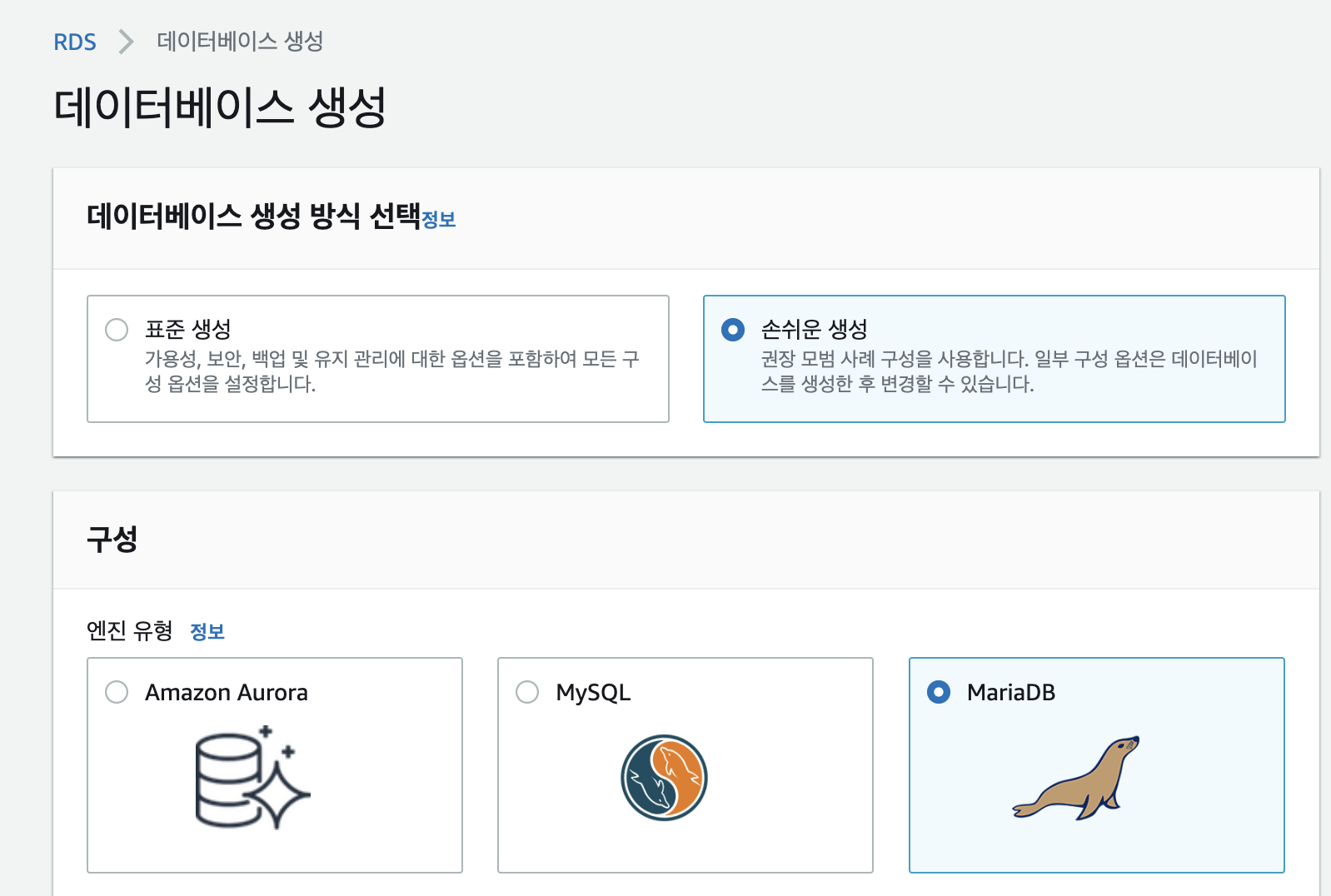Select the Amazon Aurora radio button
Image resolution: width=1331 pixels, height=896 pixels.
pos(117,692)
